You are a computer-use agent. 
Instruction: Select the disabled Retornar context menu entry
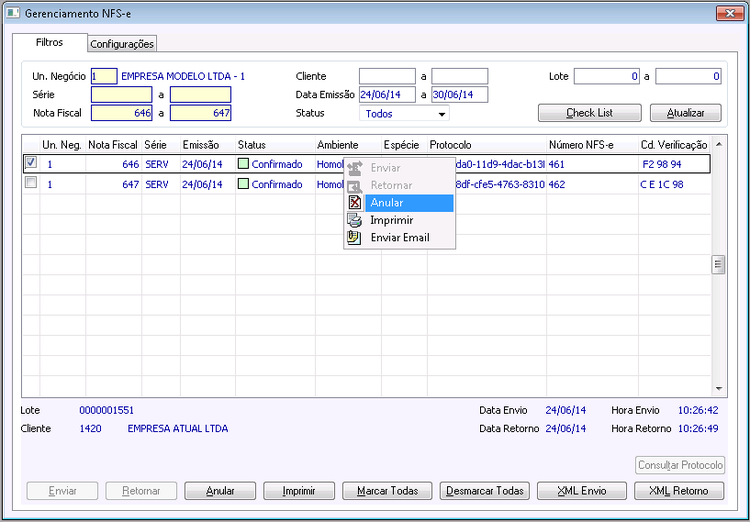(399, 186)
